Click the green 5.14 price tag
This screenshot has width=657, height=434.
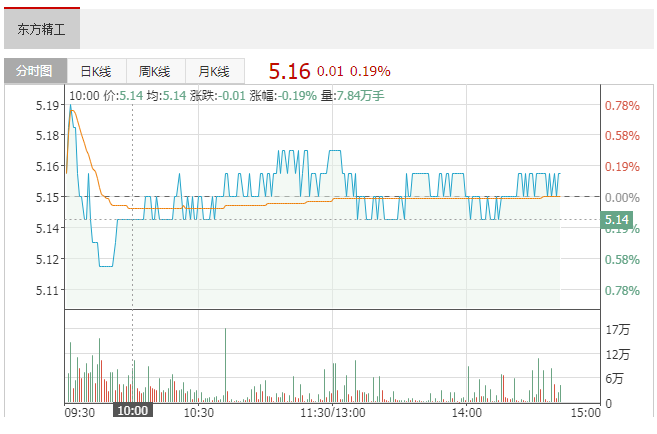pyautogui.click(x=616, y=220)
